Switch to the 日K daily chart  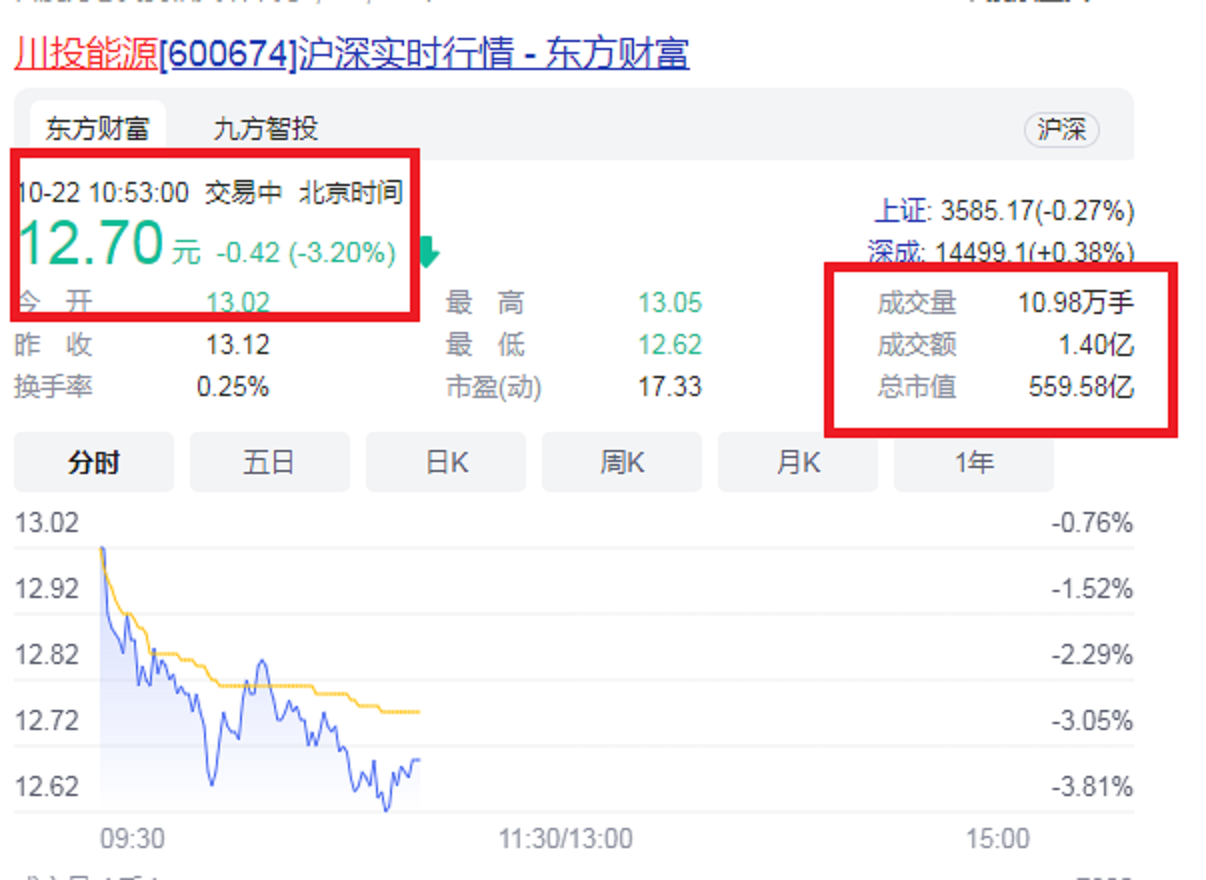[445, 461]
